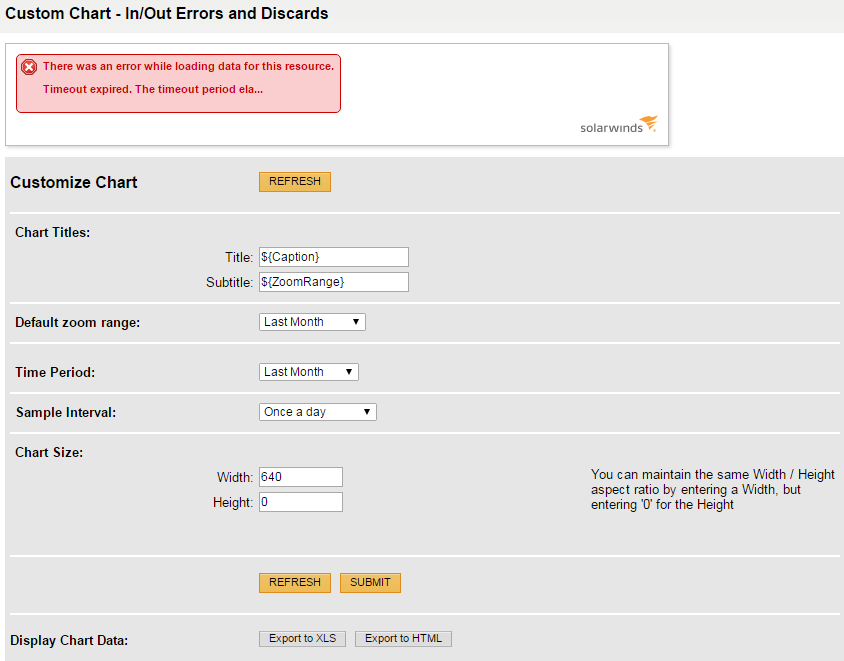
Task: Click the 'Customize Chart' heading
Action: (x=74, y=182)
